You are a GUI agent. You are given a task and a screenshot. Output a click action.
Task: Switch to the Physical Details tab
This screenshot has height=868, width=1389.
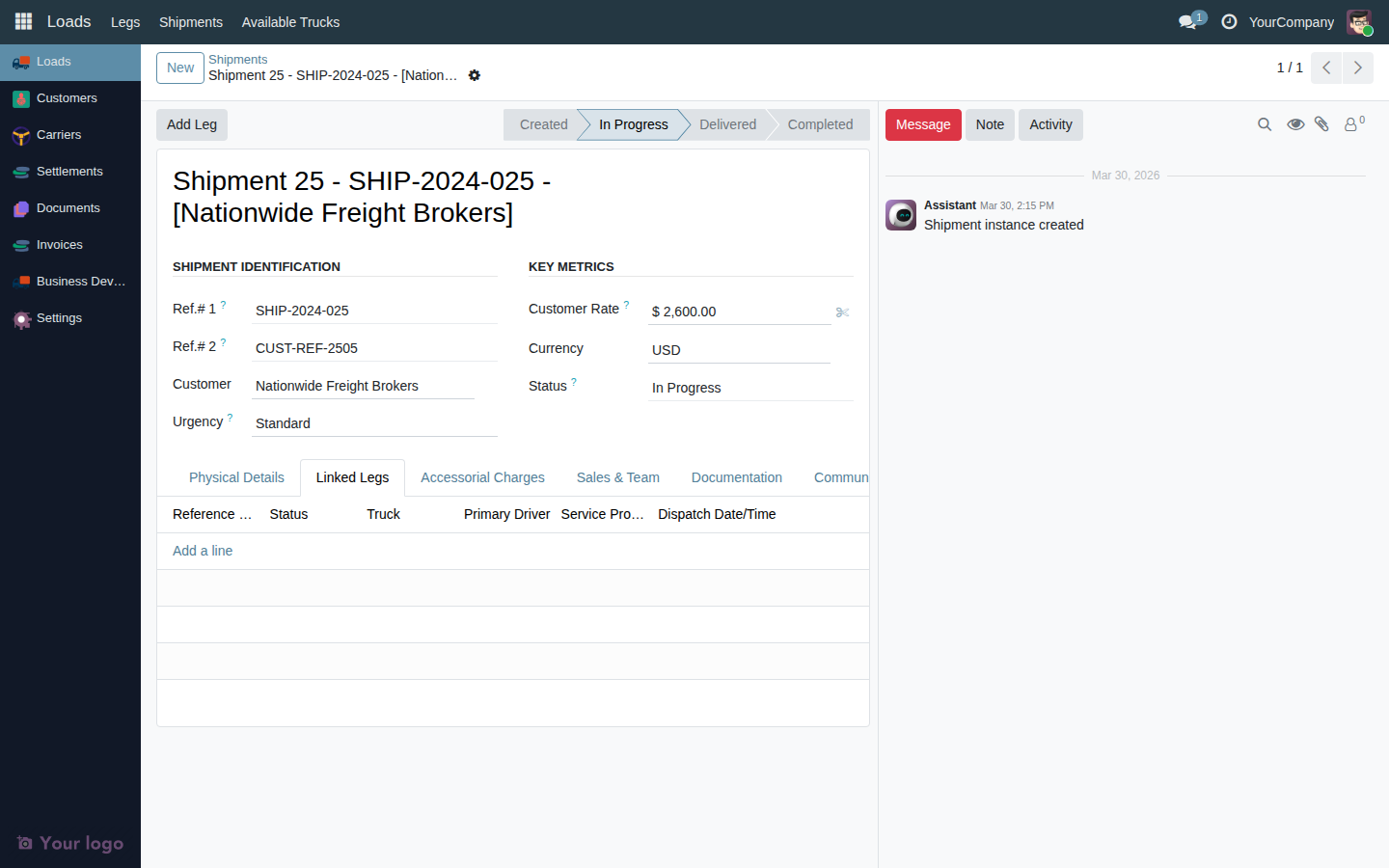[236, 477]
